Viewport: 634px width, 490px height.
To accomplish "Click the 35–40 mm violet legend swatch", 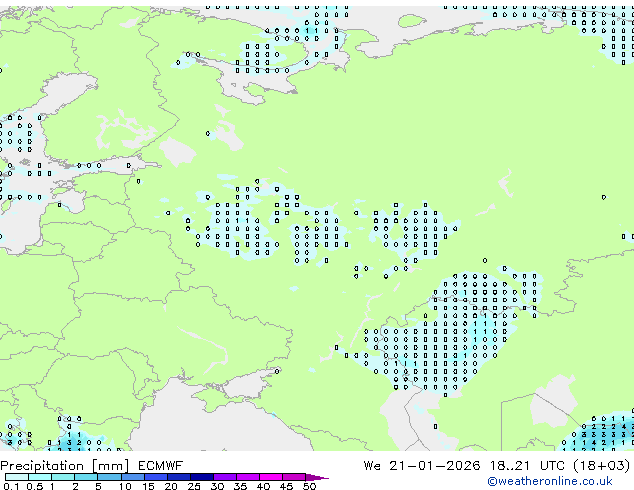I will [247, 477].
